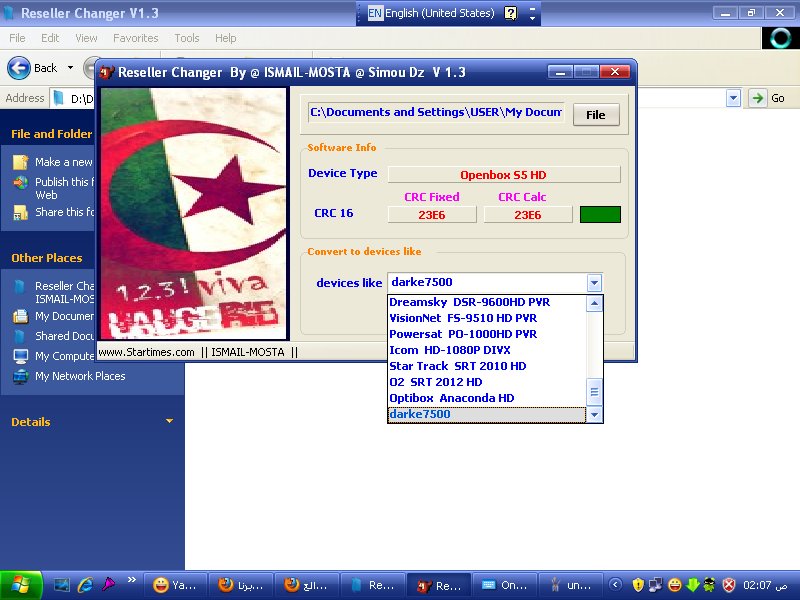800x600 pixels.
Task: Switch to first Firefox taskbar button
Action: 241,585
